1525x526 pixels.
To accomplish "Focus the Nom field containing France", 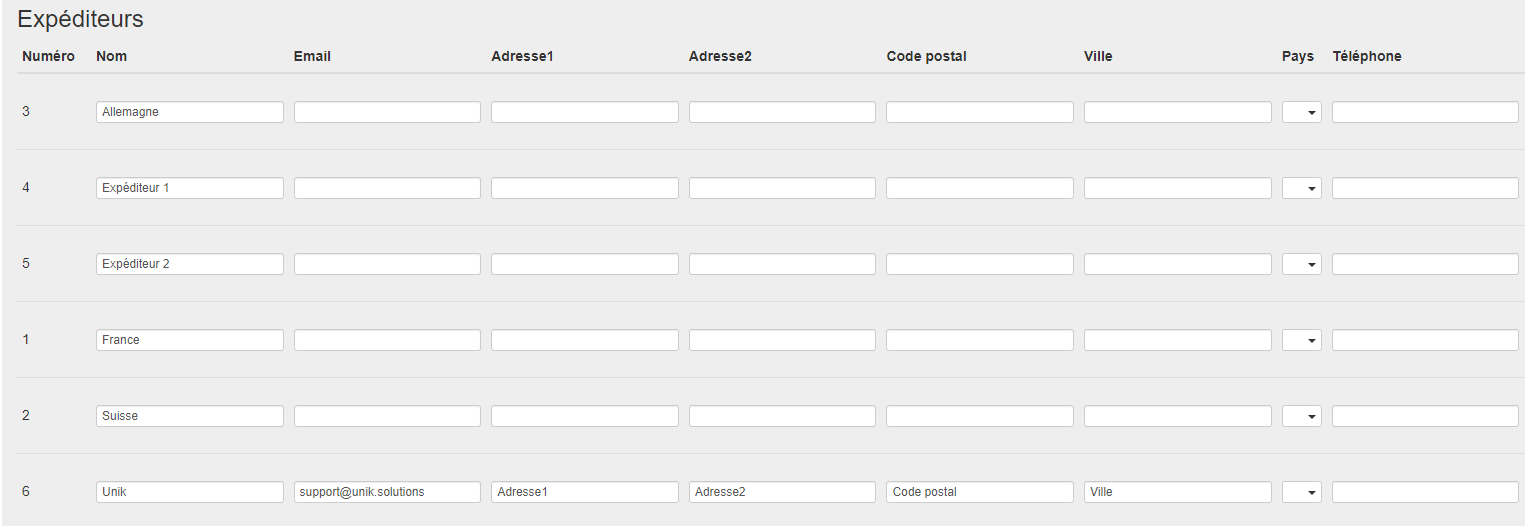I will [x=190, y=340].
